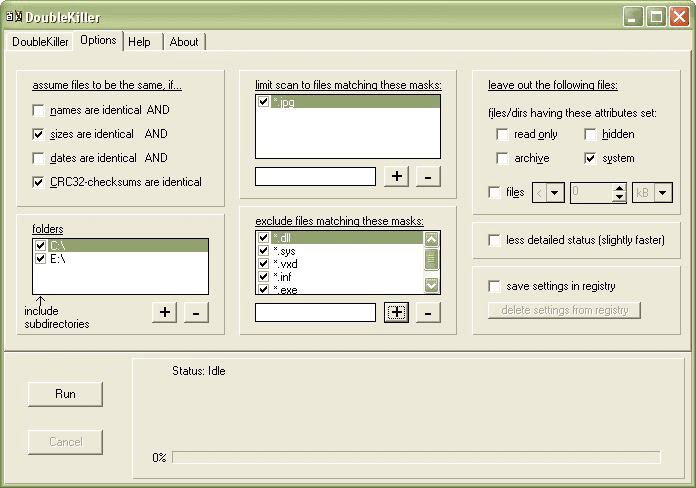Click the DoubleKiller title bar app icon
This screenshot has width=696, height=488.
point(14,17)
